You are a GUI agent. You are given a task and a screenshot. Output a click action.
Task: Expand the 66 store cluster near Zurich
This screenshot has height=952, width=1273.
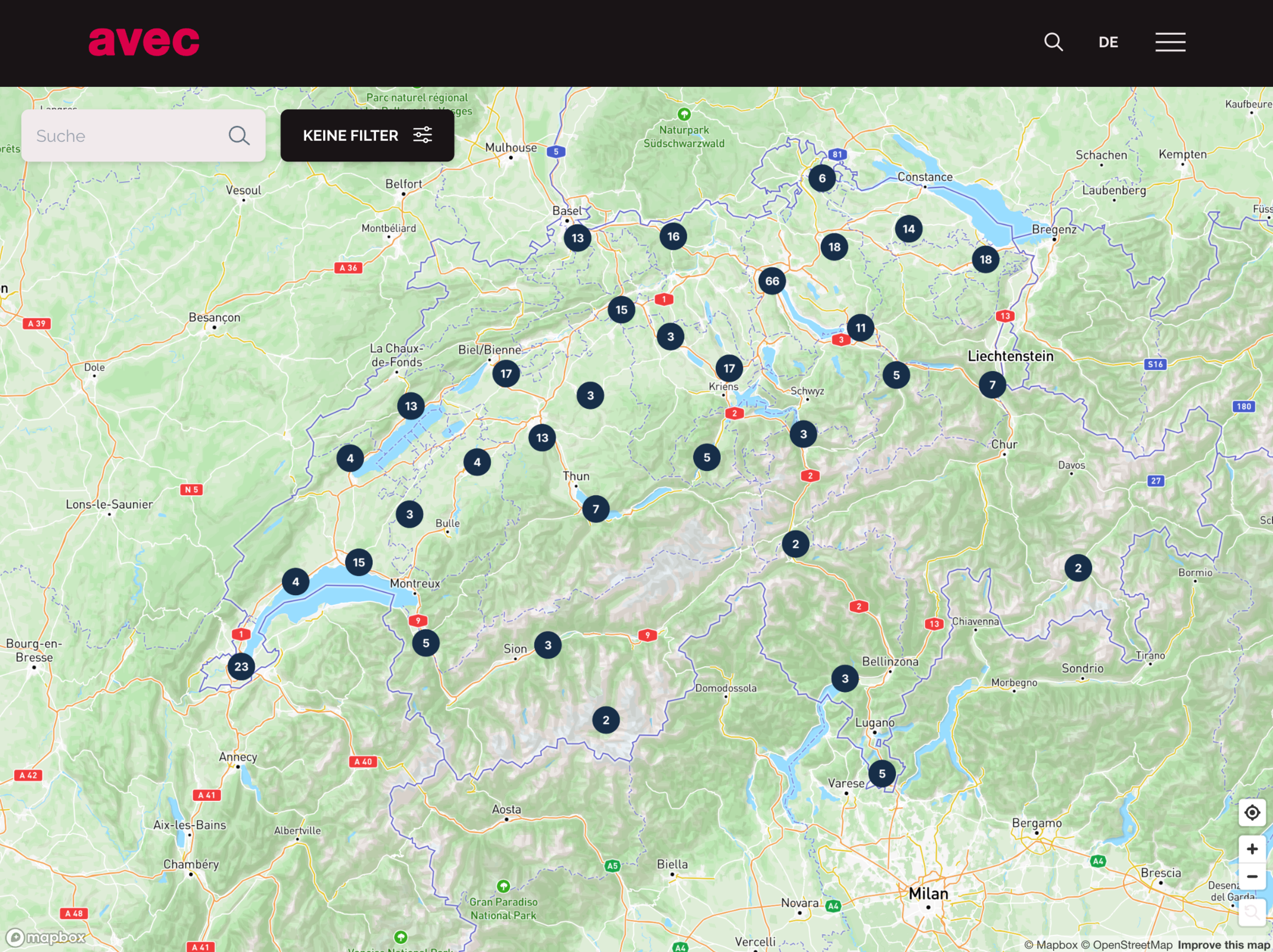[x=772, y=281]
